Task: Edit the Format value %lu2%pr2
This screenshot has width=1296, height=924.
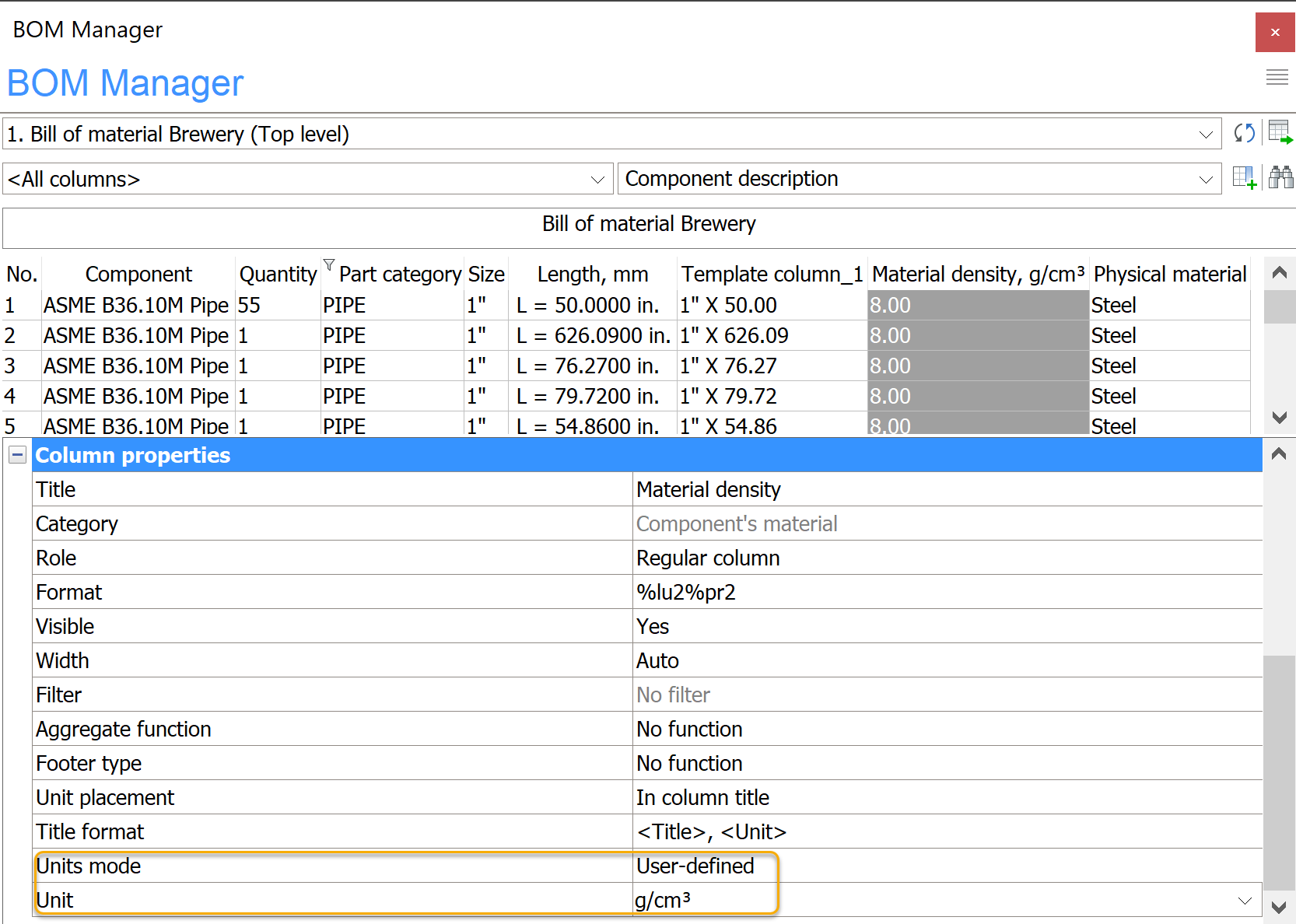Action: 947,592
